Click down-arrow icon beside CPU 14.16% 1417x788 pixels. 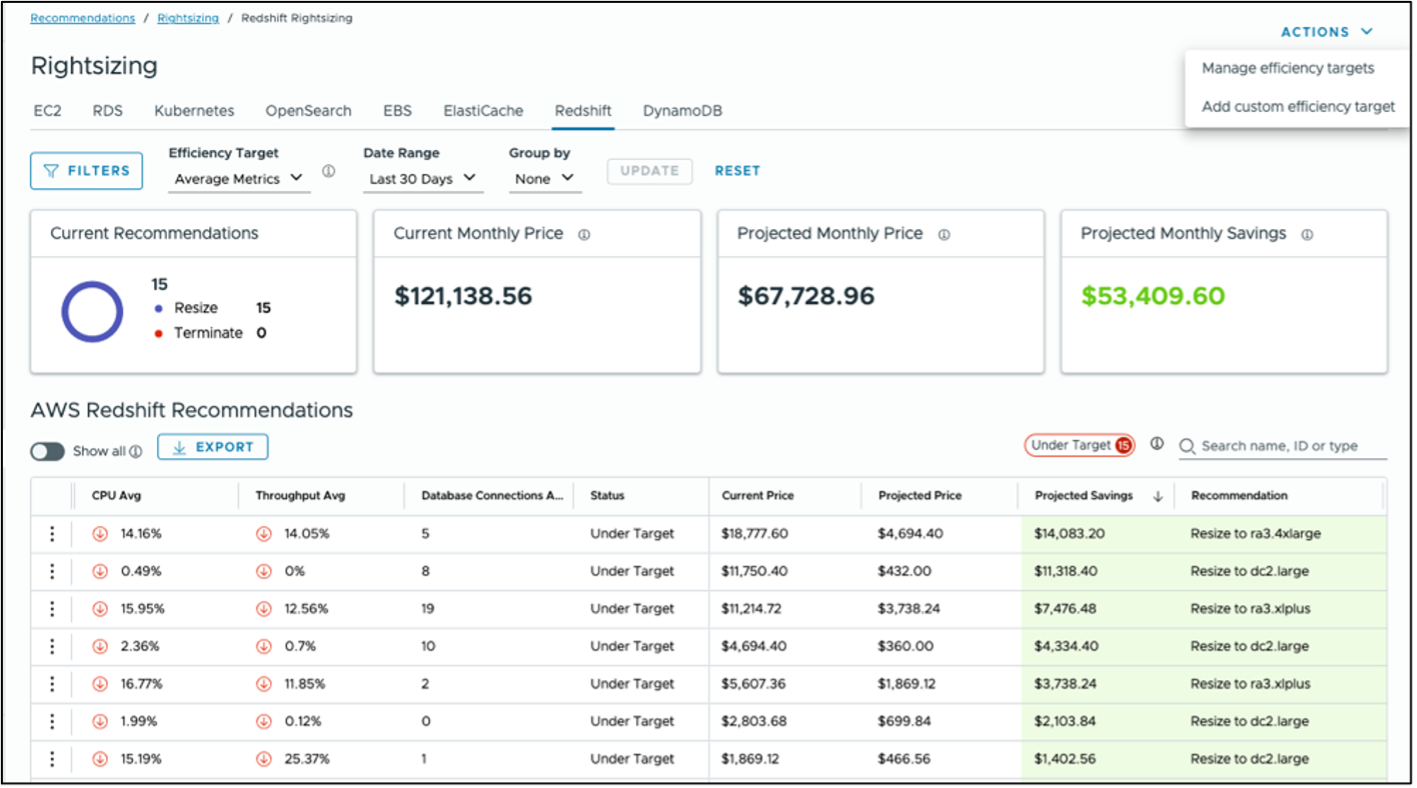coord(100,534)
